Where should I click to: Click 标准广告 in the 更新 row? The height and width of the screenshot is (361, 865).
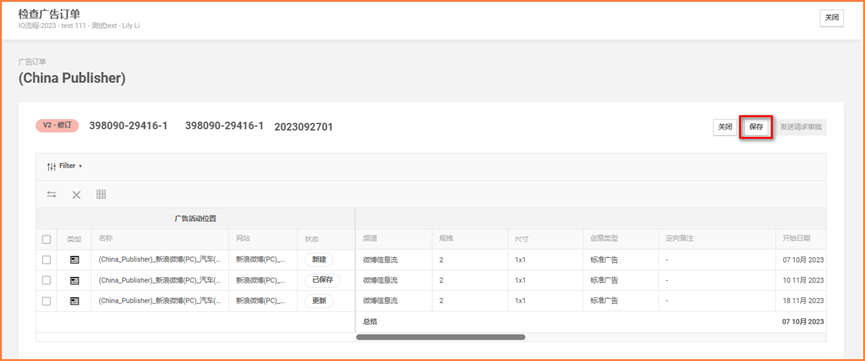(x=604, y=301)
